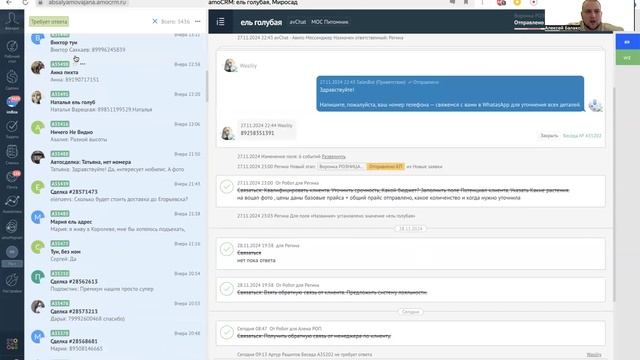640x360 pixels.
Task: Open the Туи, без ком conversation
Action: point(116,251)
